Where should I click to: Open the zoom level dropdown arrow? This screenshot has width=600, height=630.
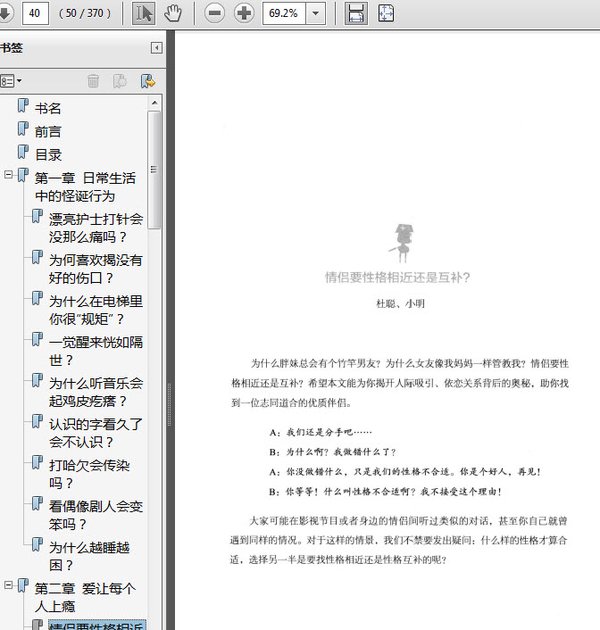coord(315,13)
